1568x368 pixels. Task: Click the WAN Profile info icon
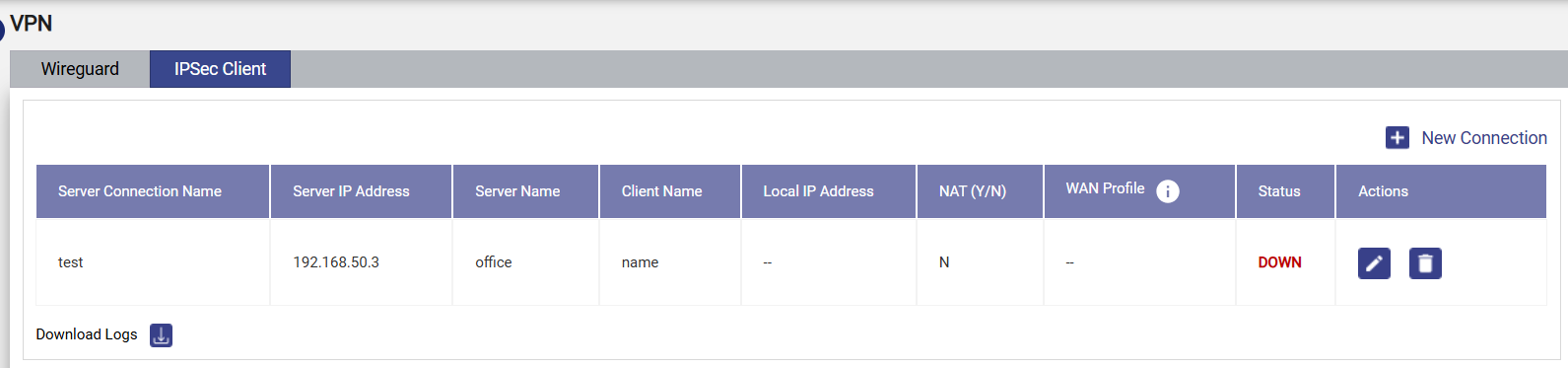(1168, 191)
